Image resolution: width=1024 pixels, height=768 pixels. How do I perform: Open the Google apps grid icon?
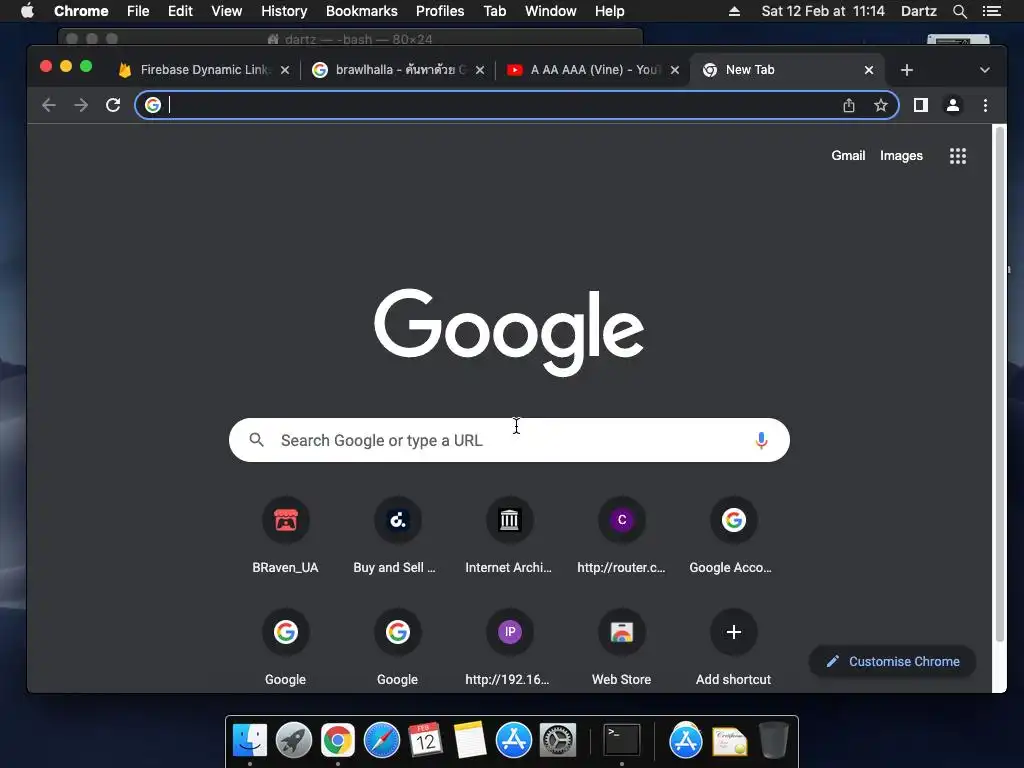pos(957,155)
